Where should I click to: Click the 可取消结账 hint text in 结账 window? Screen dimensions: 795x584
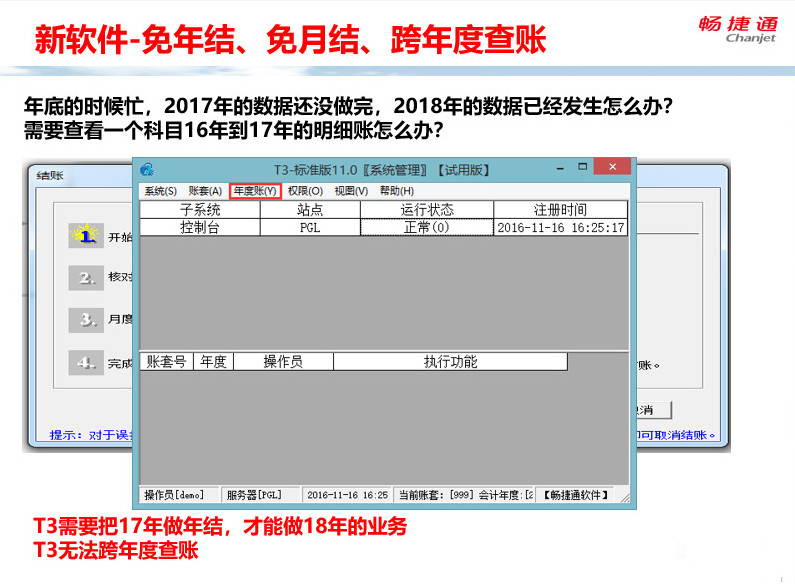coord(676,435)
